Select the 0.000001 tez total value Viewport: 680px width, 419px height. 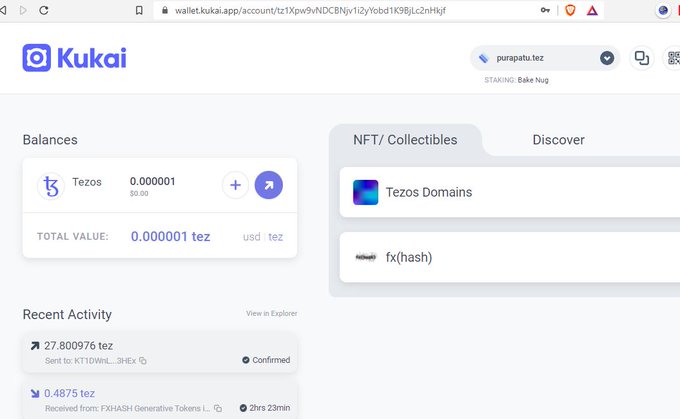pos(170,236)
